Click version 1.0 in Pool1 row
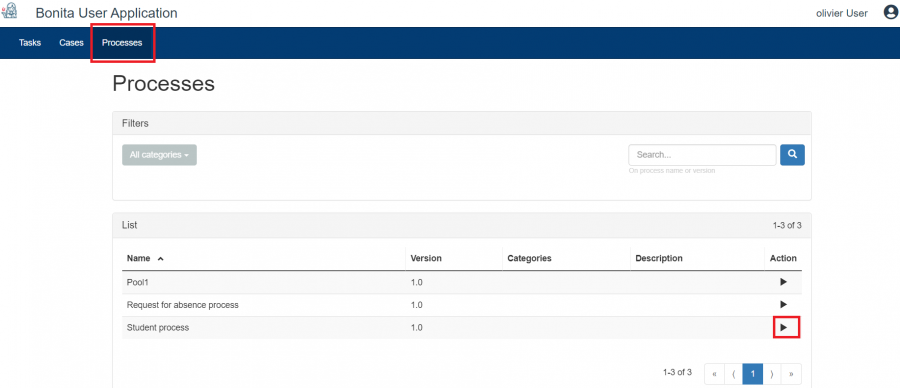Viewport: 900px width, 388px height. pyautogui.click(x=417, y=282)
